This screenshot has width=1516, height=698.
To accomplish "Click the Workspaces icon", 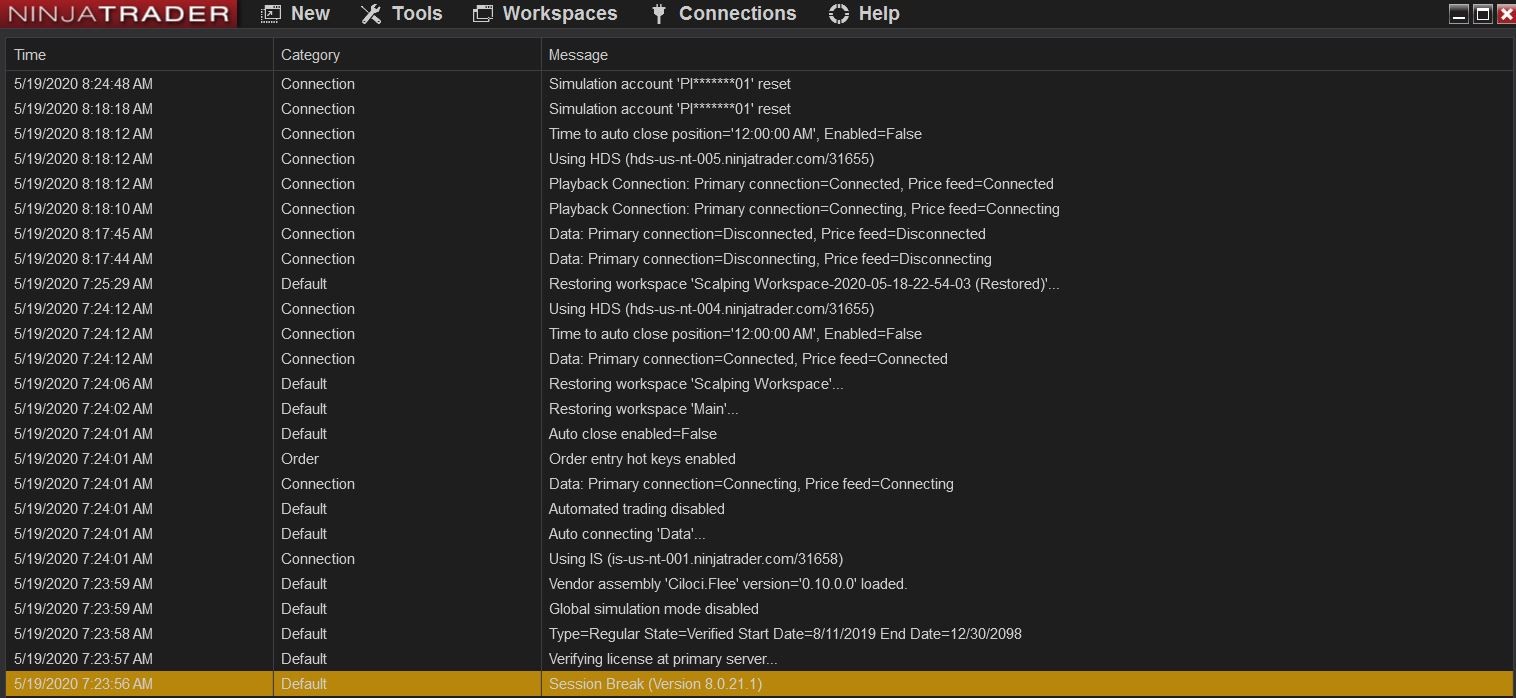I will (x=483, y=14).
